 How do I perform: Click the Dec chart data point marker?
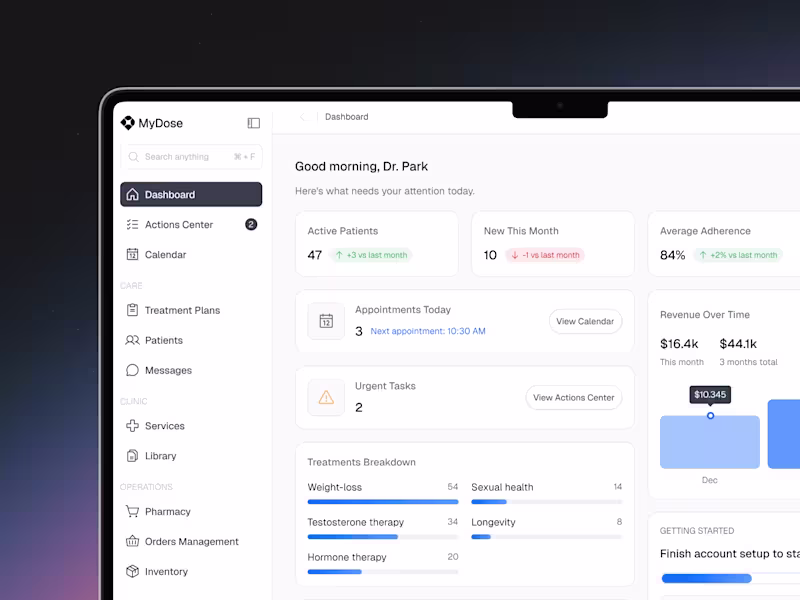(710, 416)
